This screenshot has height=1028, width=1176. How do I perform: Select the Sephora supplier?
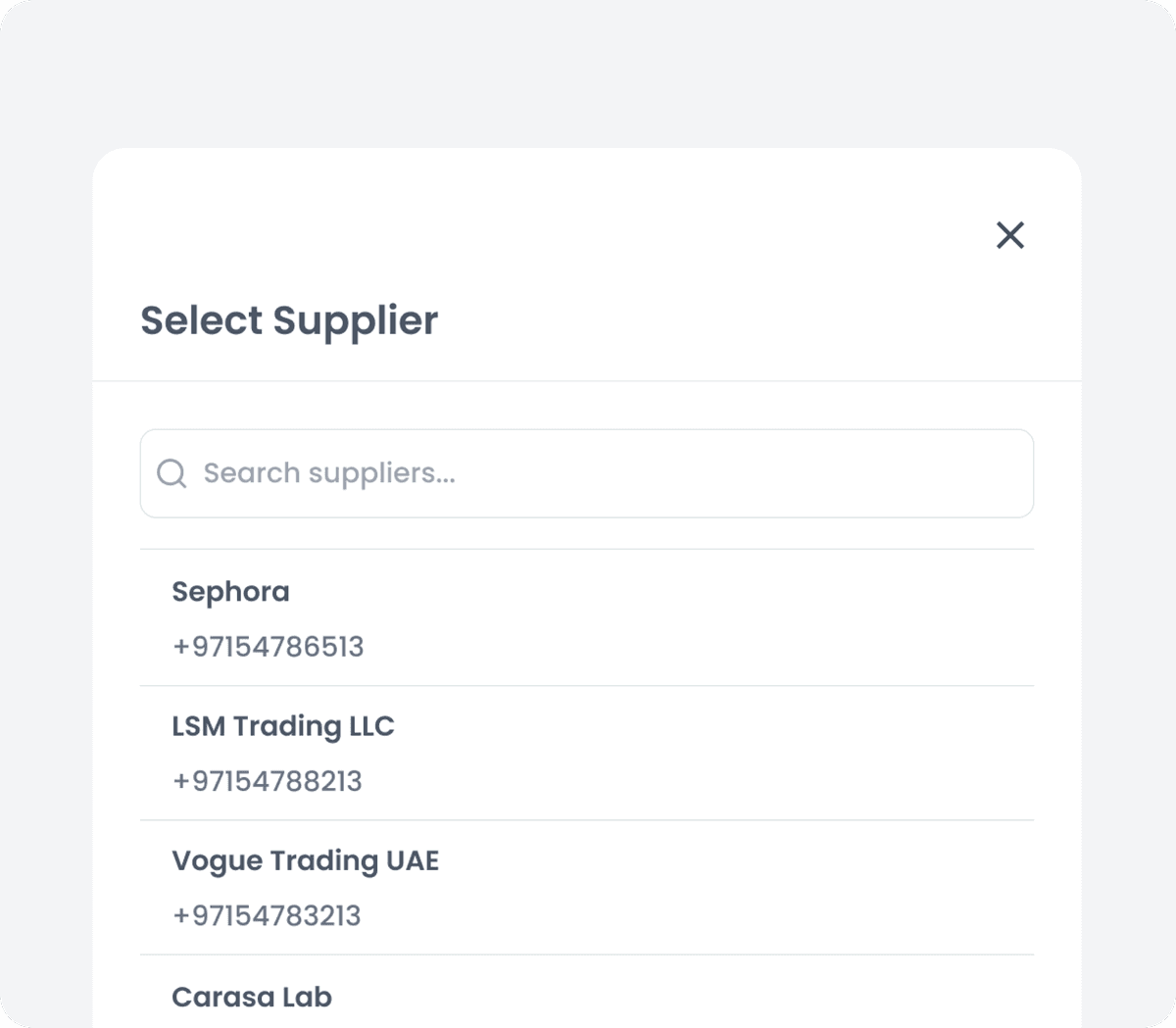click(588, 615)
